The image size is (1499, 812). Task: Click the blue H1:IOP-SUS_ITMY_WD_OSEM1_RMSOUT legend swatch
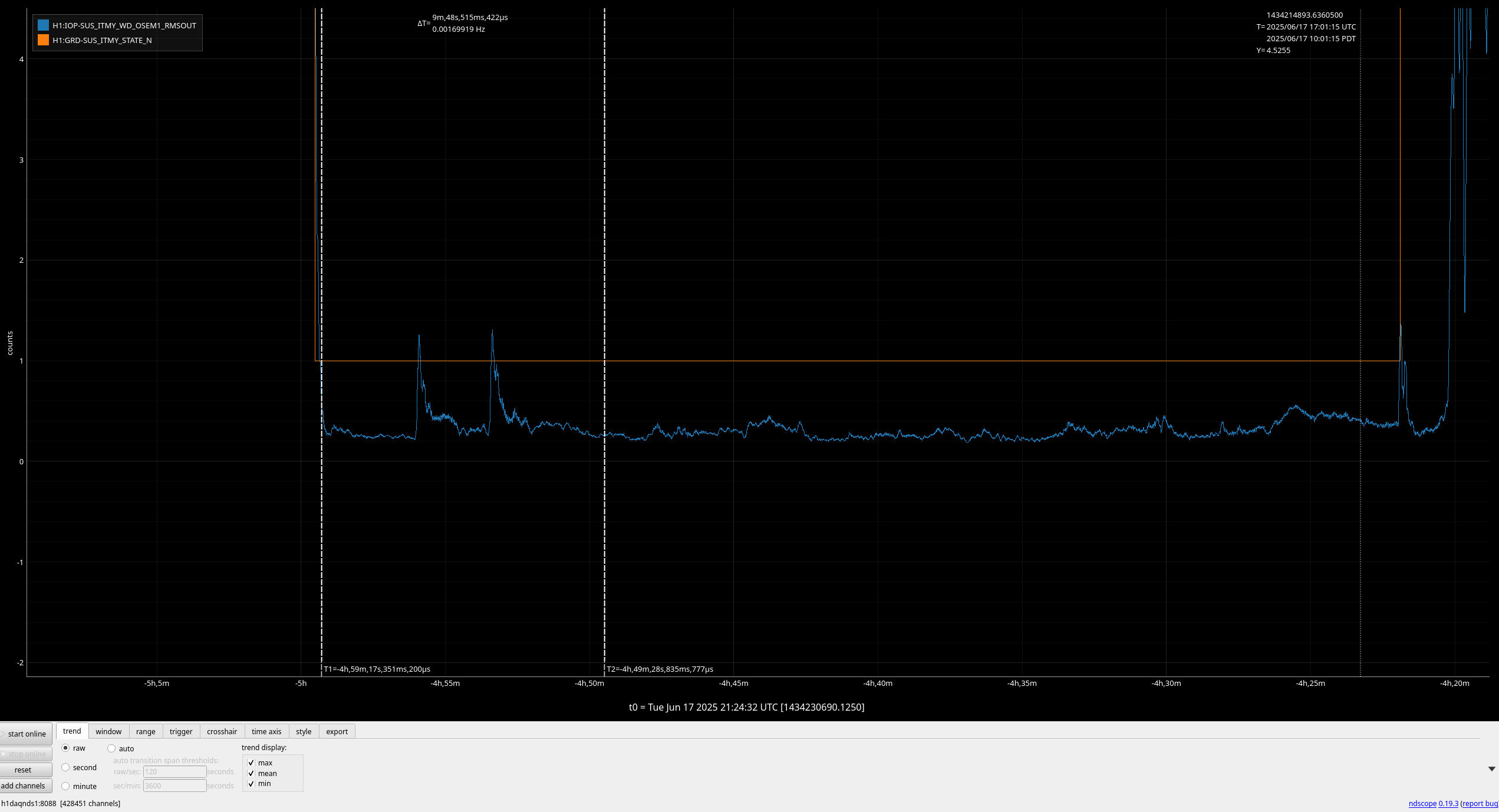point(43,25)
